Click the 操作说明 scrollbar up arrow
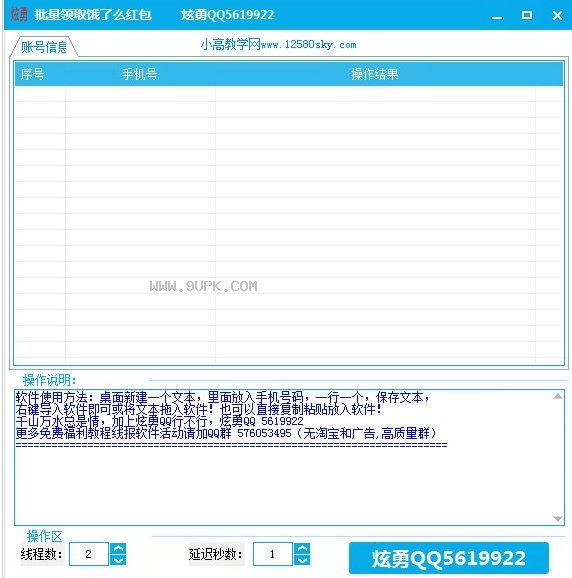572x578 pixels. point(558,396)
